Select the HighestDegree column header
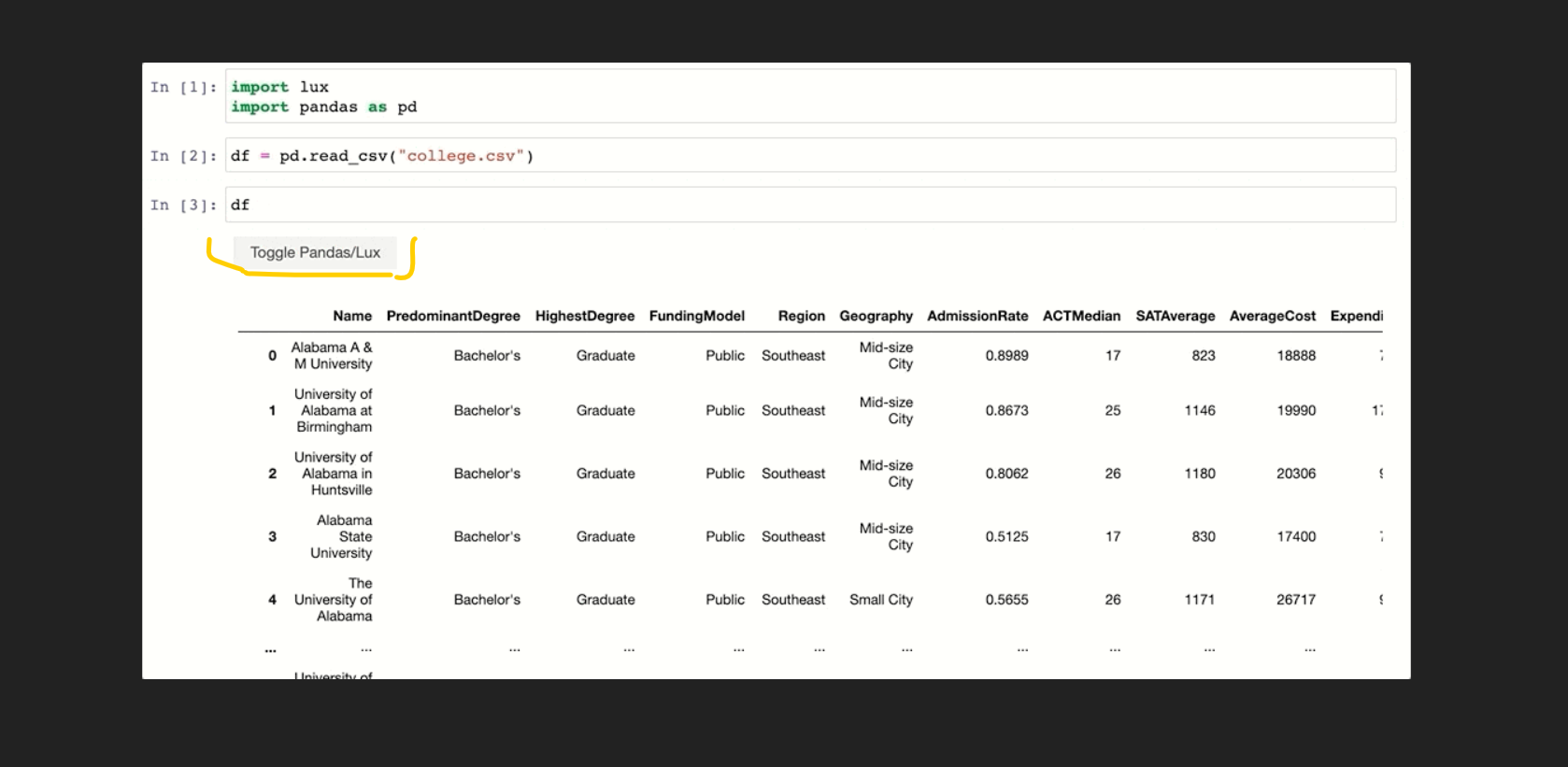 coord(585,316)
